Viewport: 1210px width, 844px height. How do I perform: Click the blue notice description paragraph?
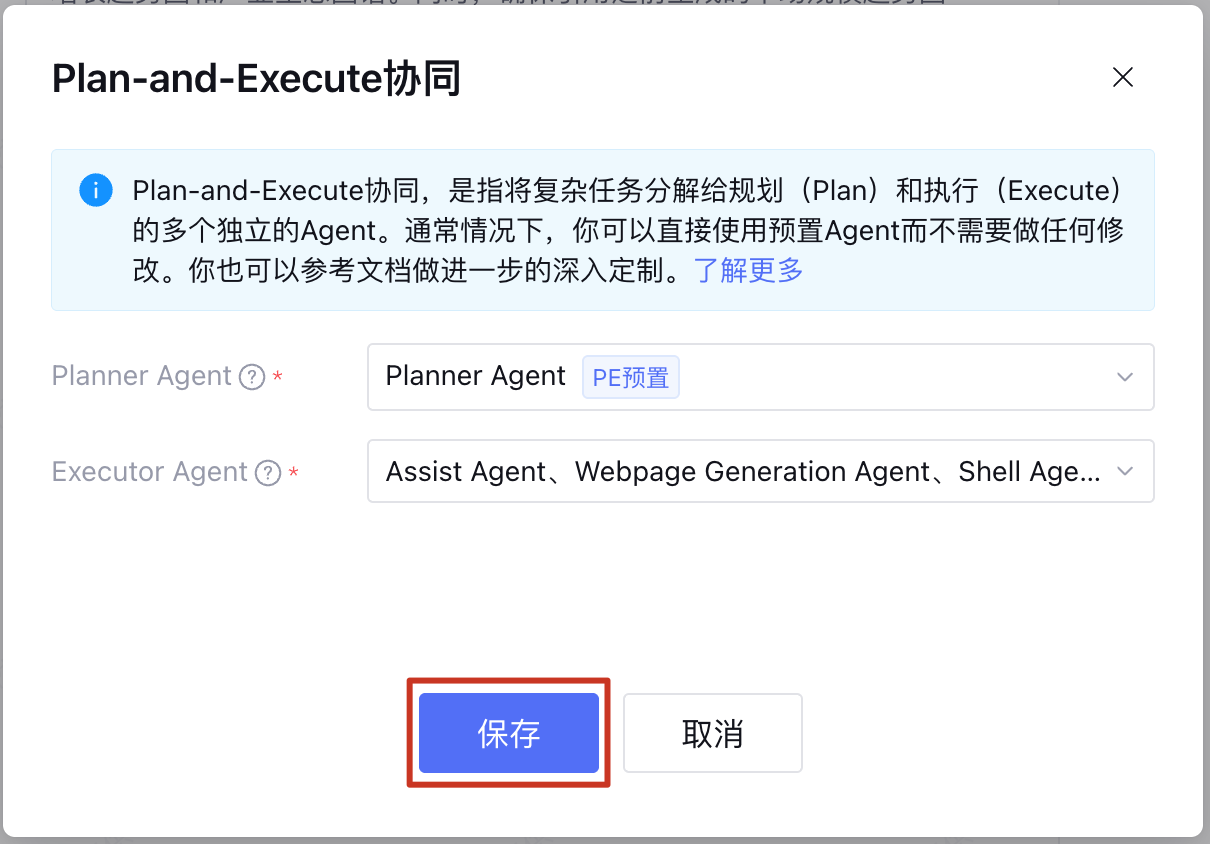(x=628, y=230)
